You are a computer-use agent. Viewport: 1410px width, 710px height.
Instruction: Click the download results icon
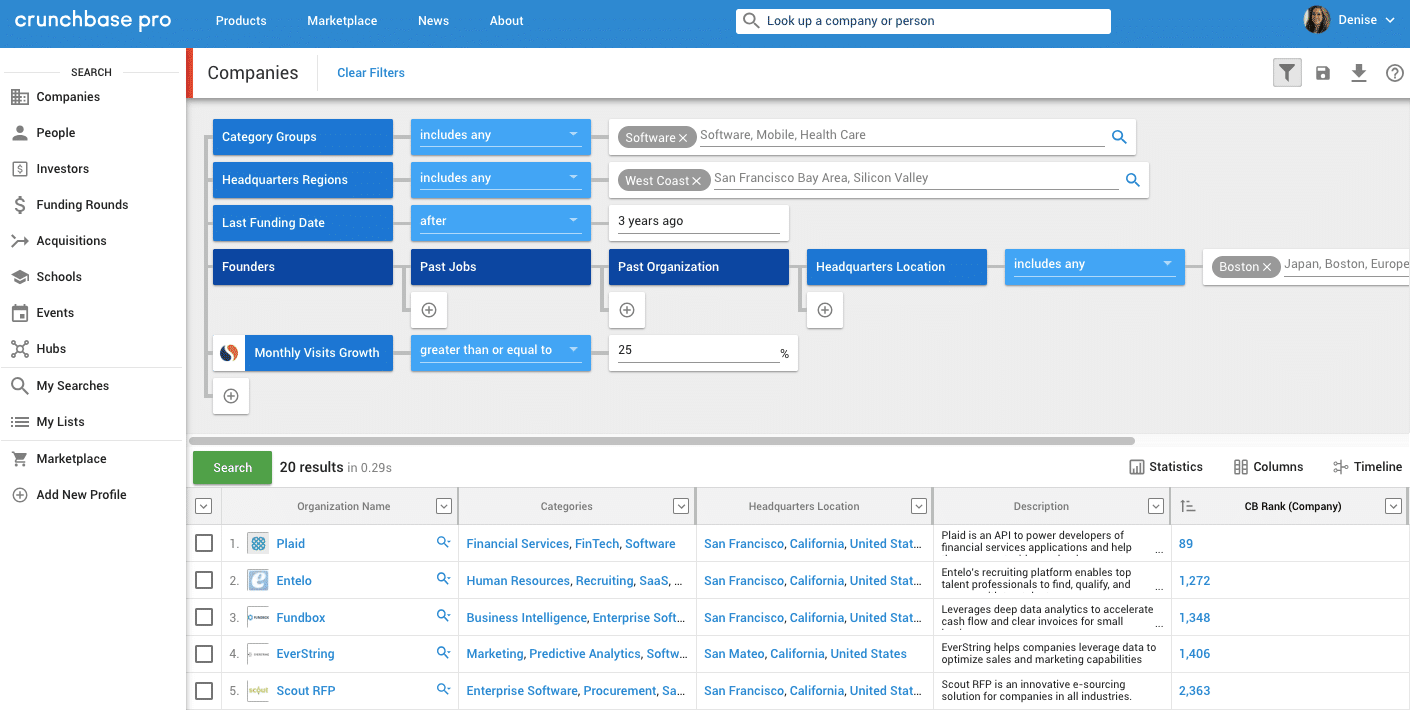(x=1359, y=73)
